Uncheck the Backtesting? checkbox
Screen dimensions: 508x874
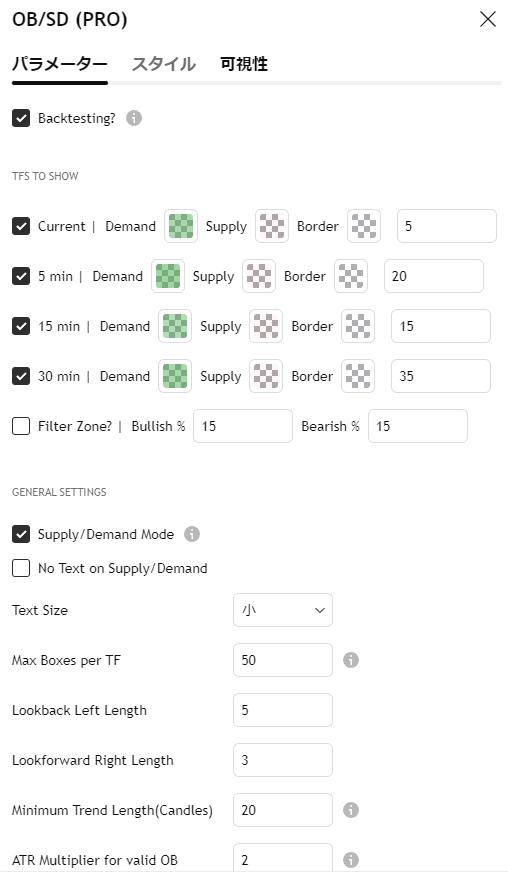[x=21, y=118]
